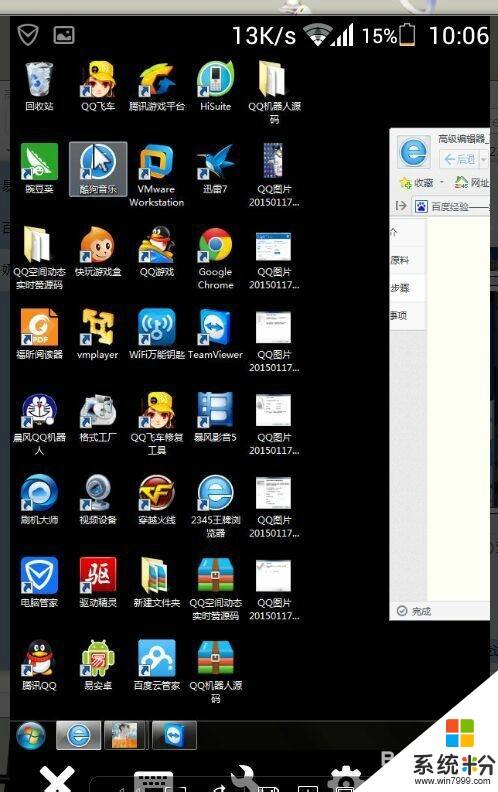Launch 快玩游戏盒 shortcut
Viewport: 498px width, 792px height.
click(x=98, y=252)
